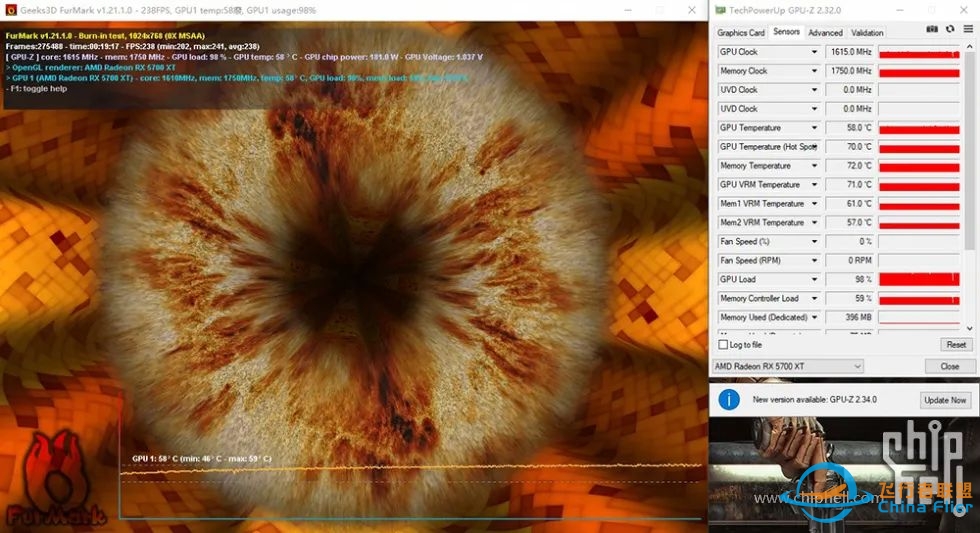Click the GPU Clock history graph
The image size is (980, 533).
tap(919, 52)
